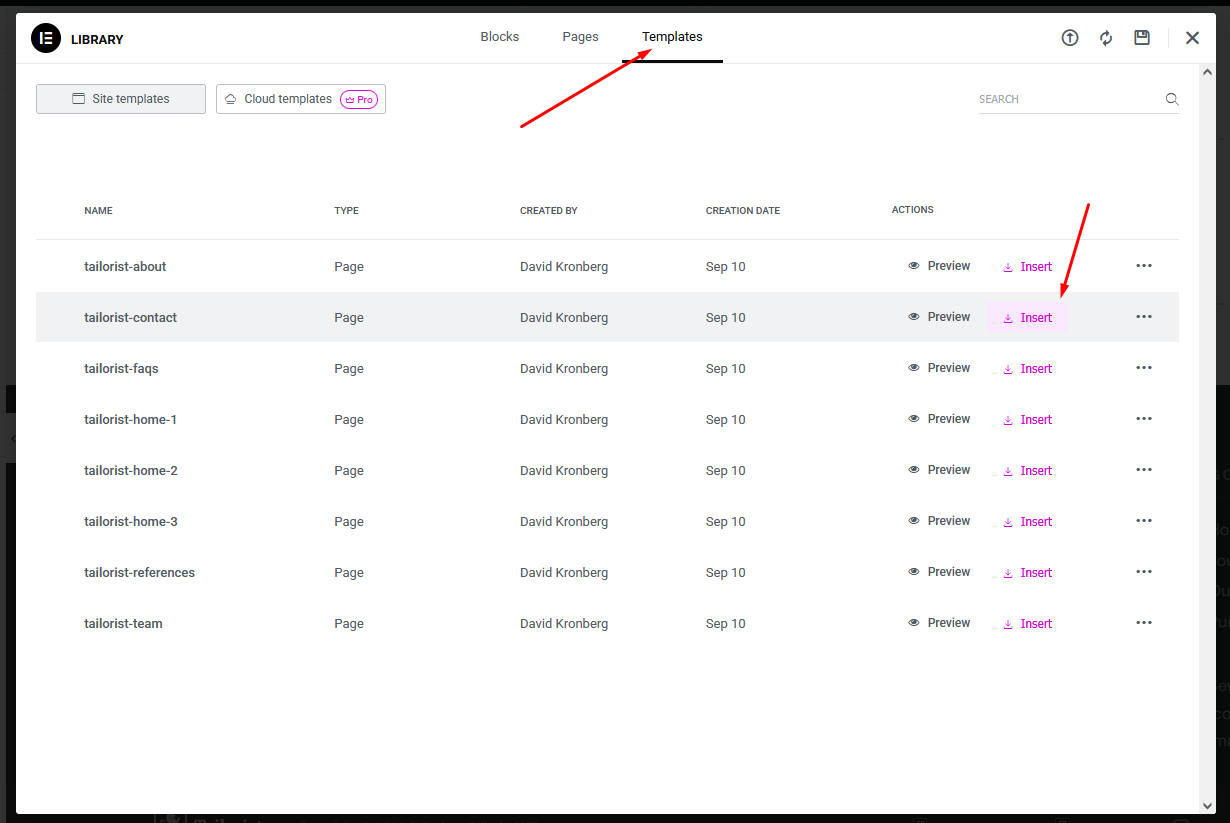Screen dimensions: 1230x823
Task: Preview the tailorist-home-1 template
Action: [x=939, y=419]
